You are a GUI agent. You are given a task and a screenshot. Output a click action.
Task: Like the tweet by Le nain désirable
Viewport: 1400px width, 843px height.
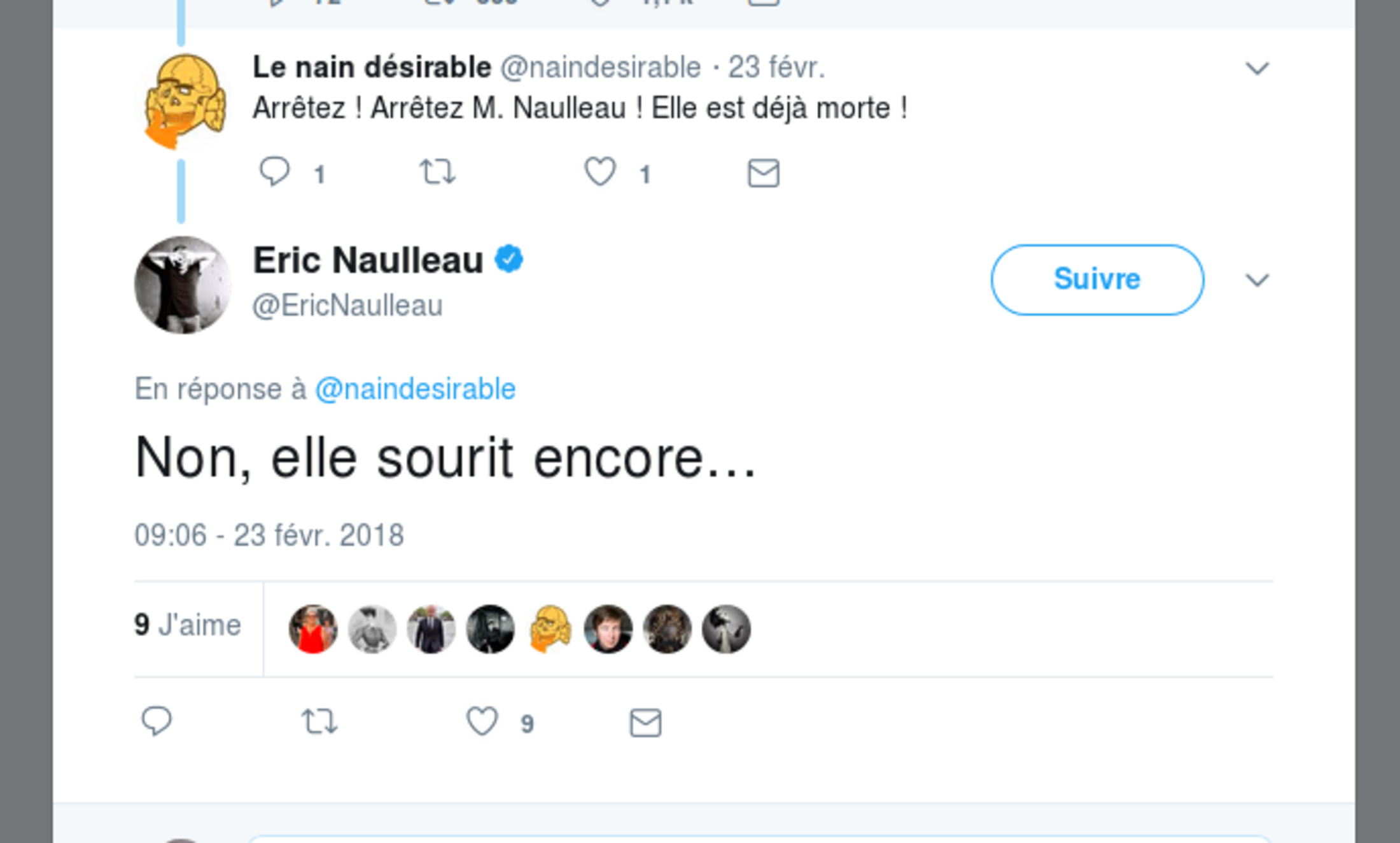(x=600, y=172)
